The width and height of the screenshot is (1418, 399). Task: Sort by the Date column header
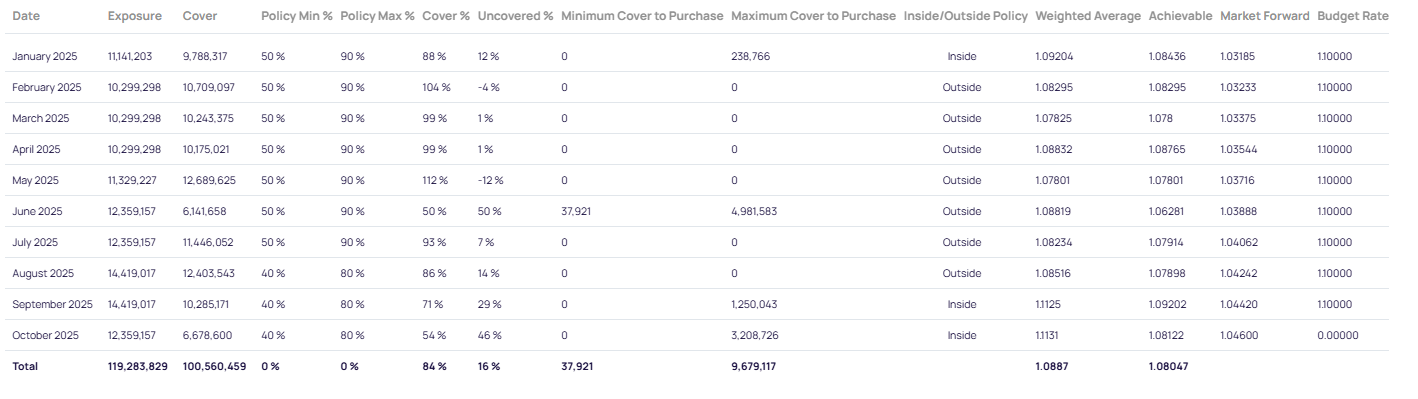pyautogui.click(x=26, y=17)
